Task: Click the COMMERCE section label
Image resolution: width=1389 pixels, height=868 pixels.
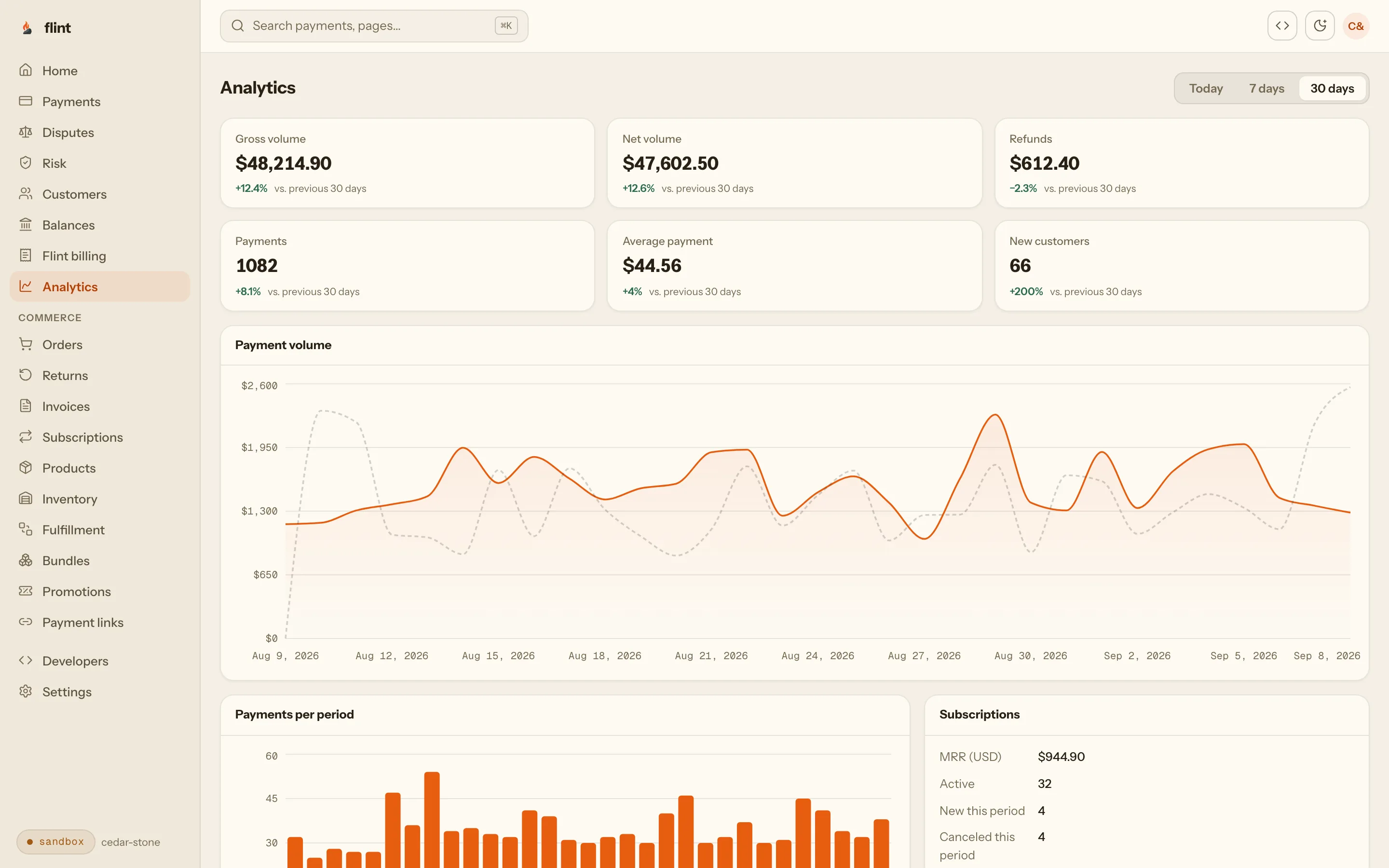Action: click(x=50, y=317)
